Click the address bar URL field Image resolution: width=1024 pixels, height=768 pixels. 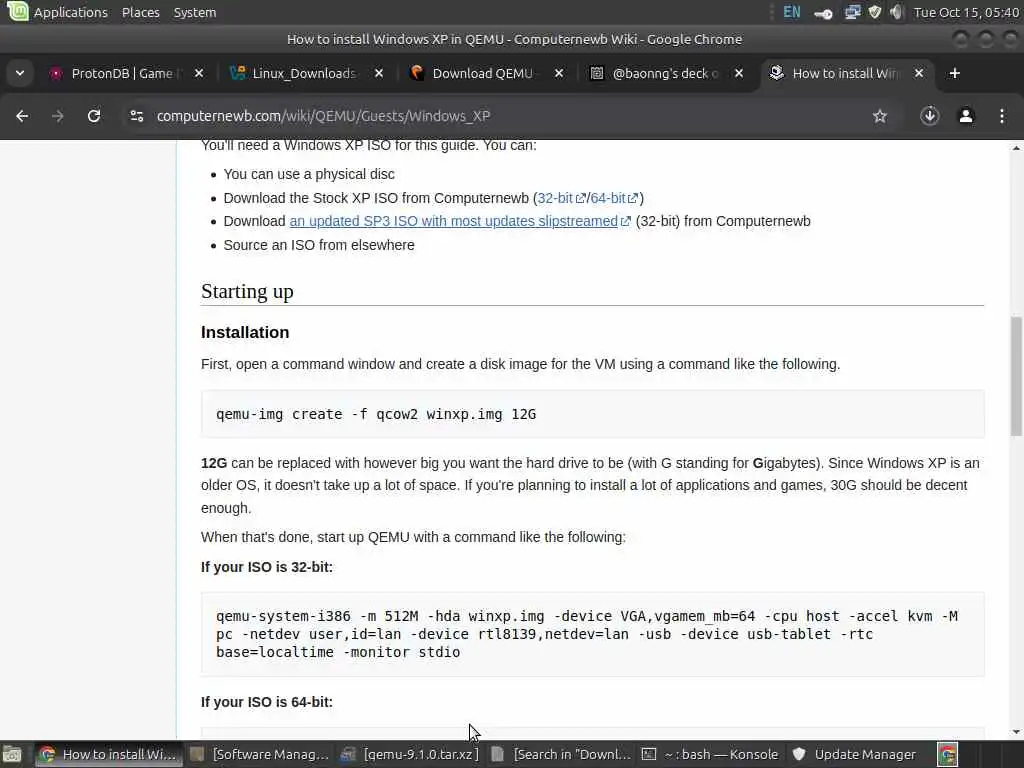pos(509,116)
